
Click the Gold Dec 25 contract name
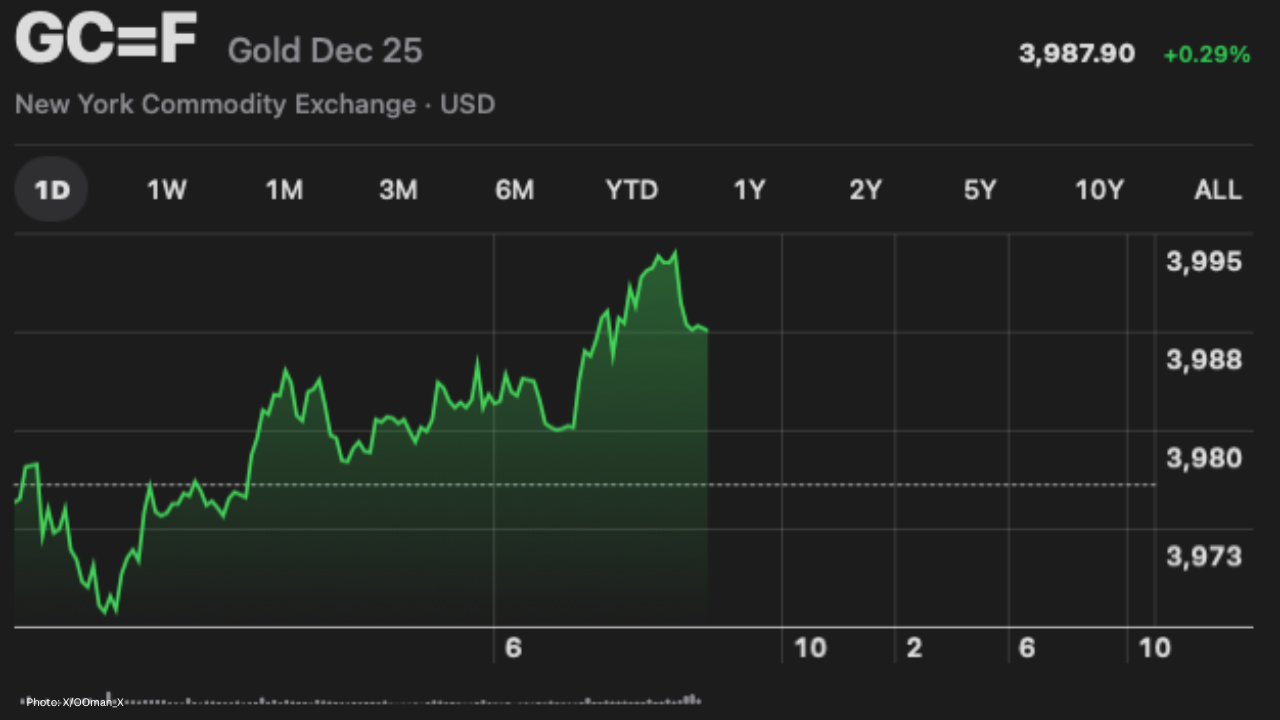point(325,51)
